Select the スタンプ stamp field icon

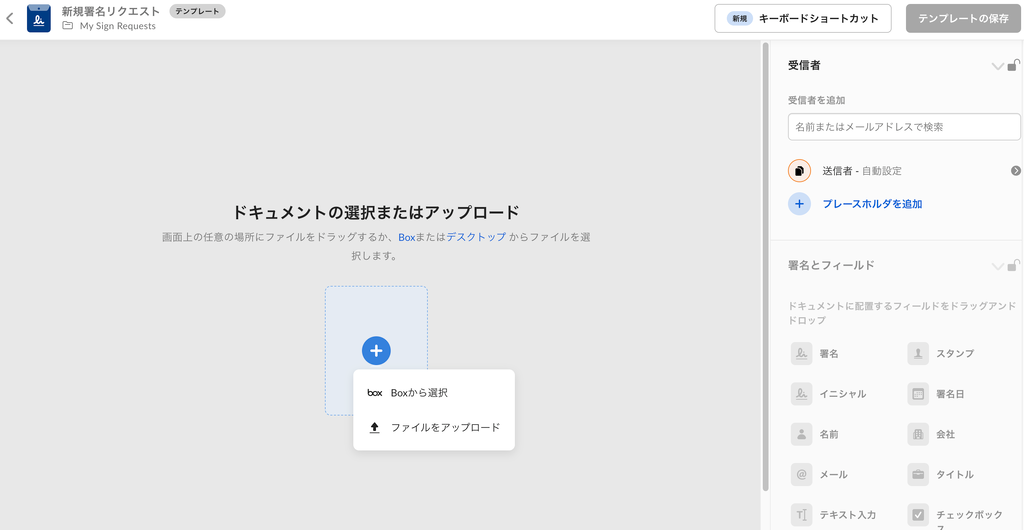(x=918, y=354)
